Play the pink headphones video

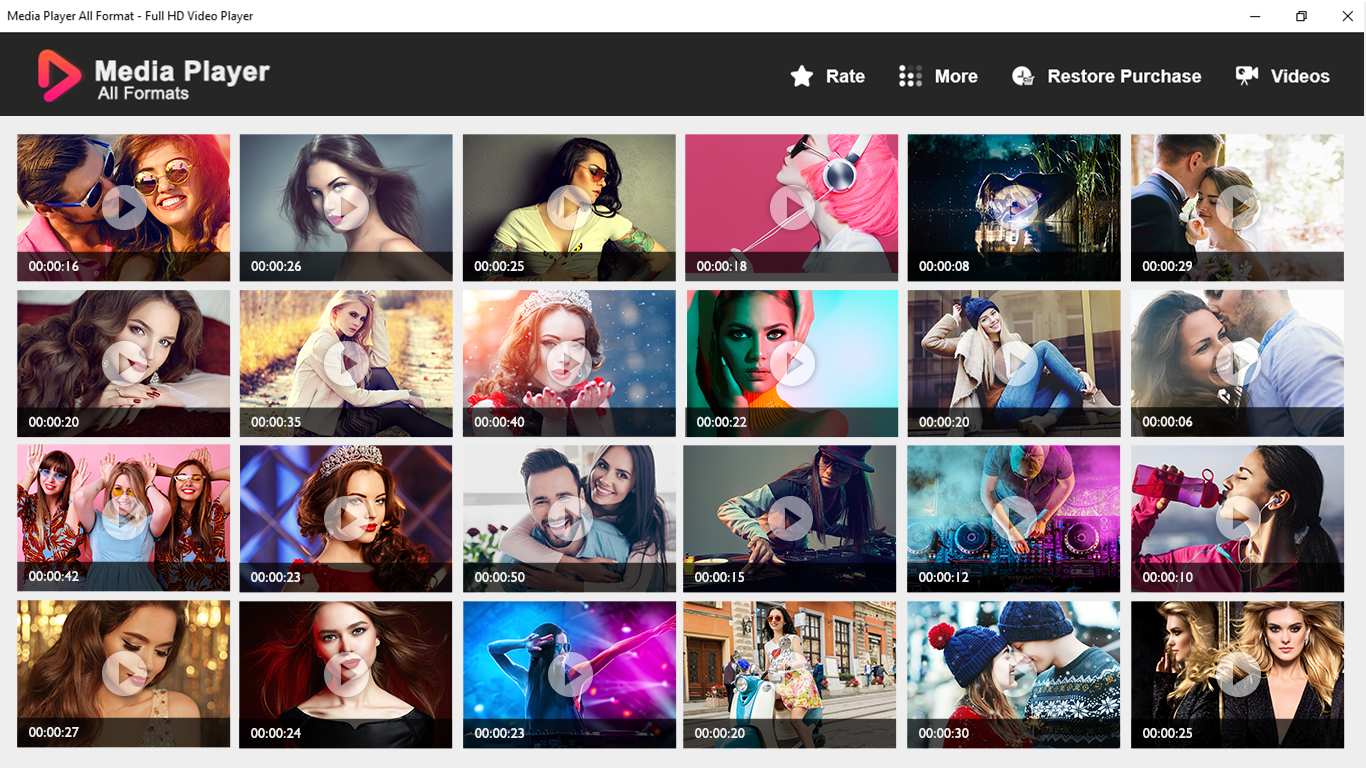(790, 207)
